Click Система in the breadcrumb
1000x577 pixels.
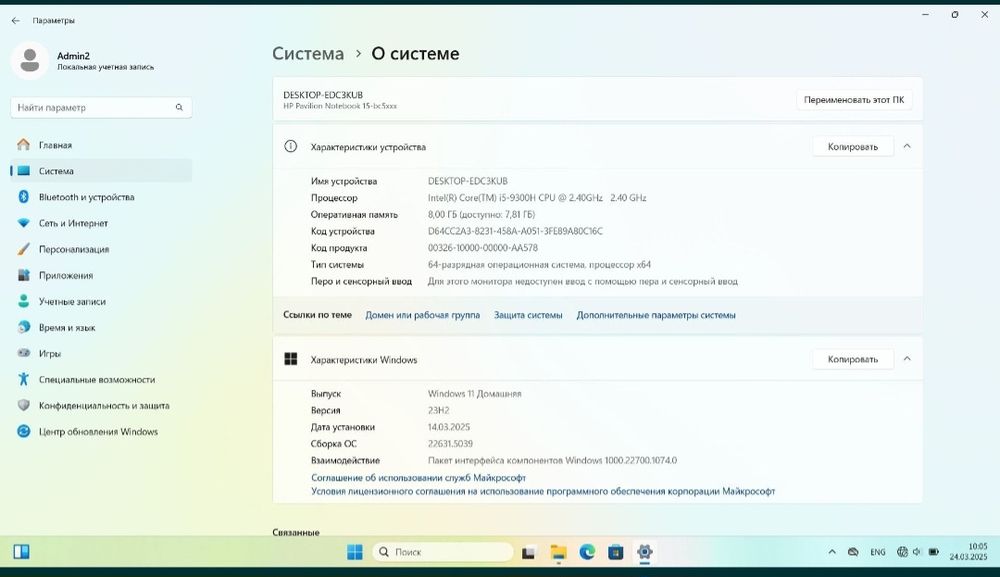pyautogui.click(x=308, y=54)
